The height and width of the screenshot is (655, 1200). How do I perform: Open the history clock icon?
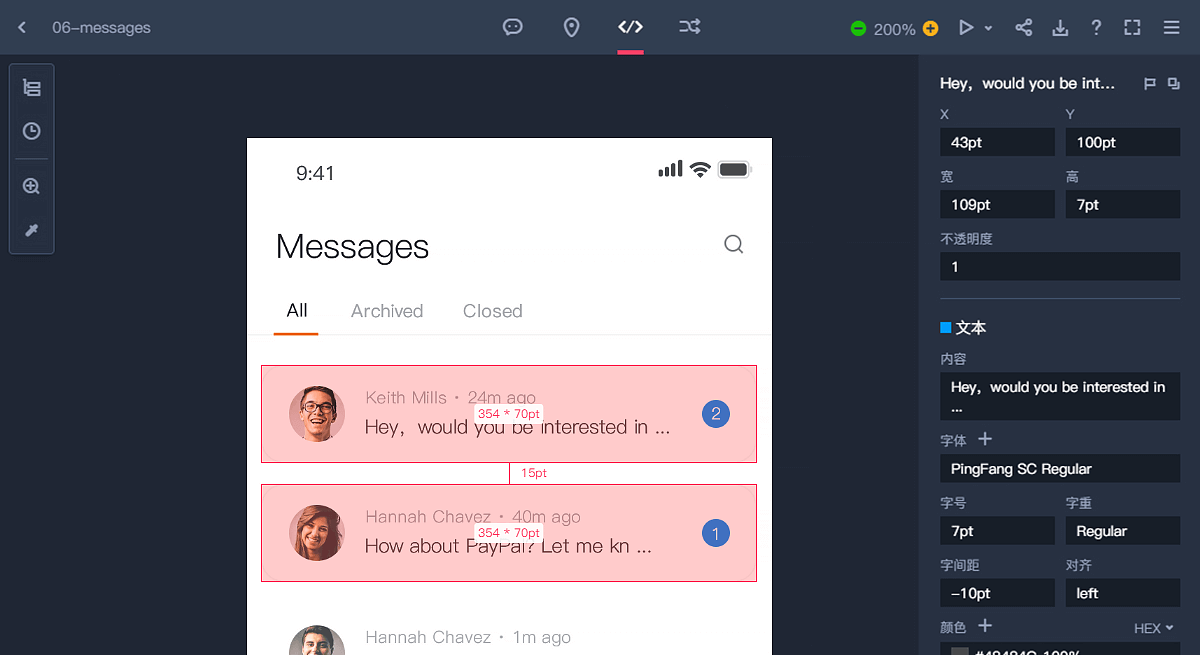click(x=32, y=131)
